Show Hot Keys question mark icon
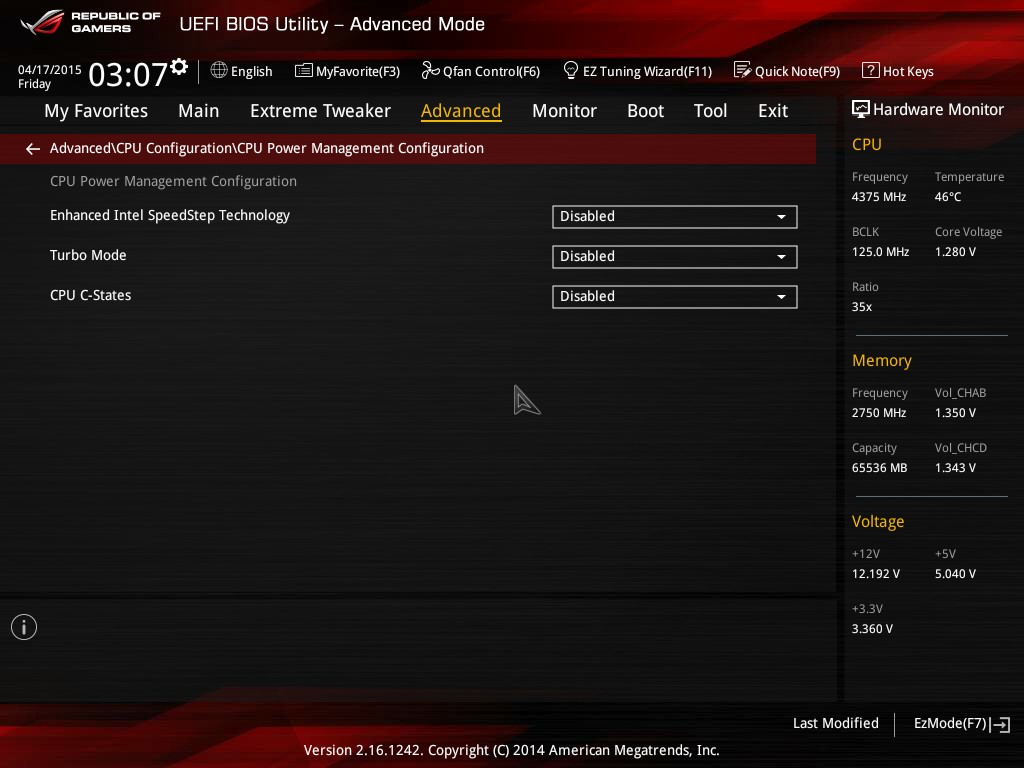1024x768 pixels. [x=870, y=70]
